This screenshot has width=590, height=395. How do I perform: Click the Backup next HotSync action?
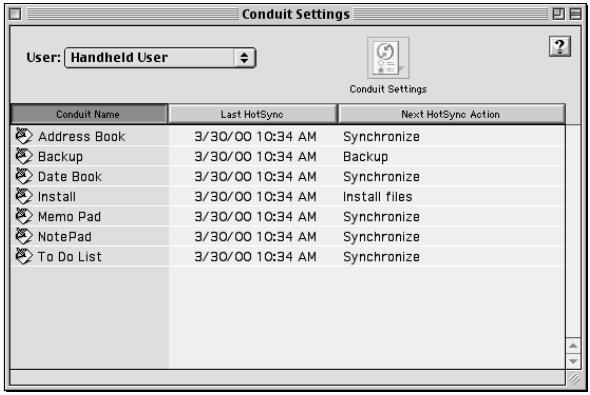pyautogui.click(x=365, y=157)
